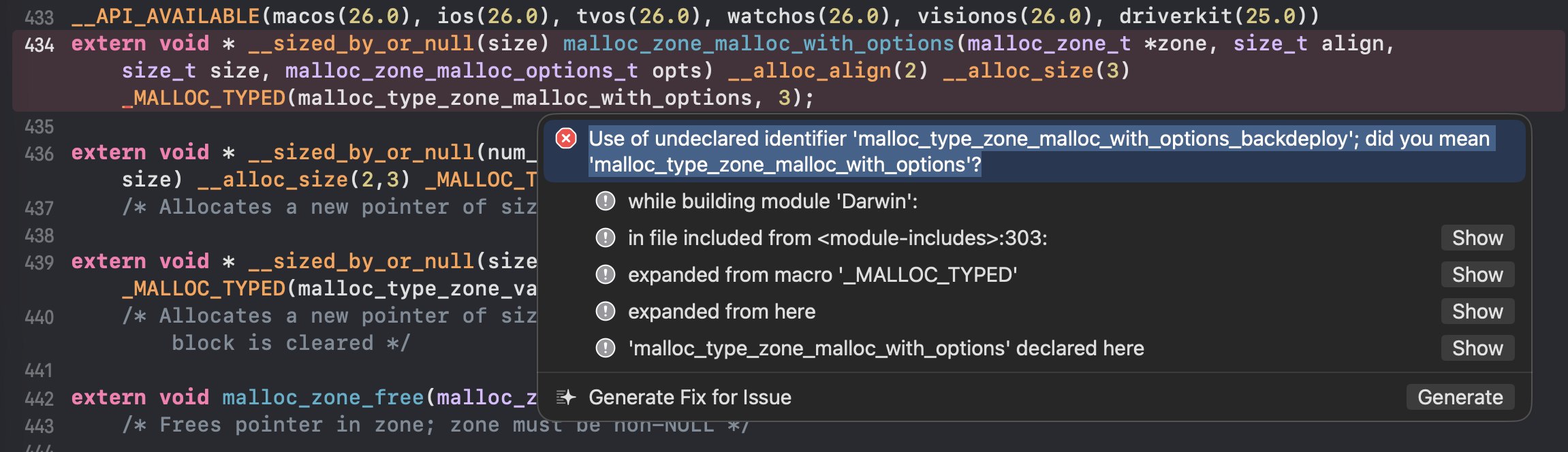Click the 'declared here' note icon
Viewport: 1568px width, 452px height.
[605, 349]
